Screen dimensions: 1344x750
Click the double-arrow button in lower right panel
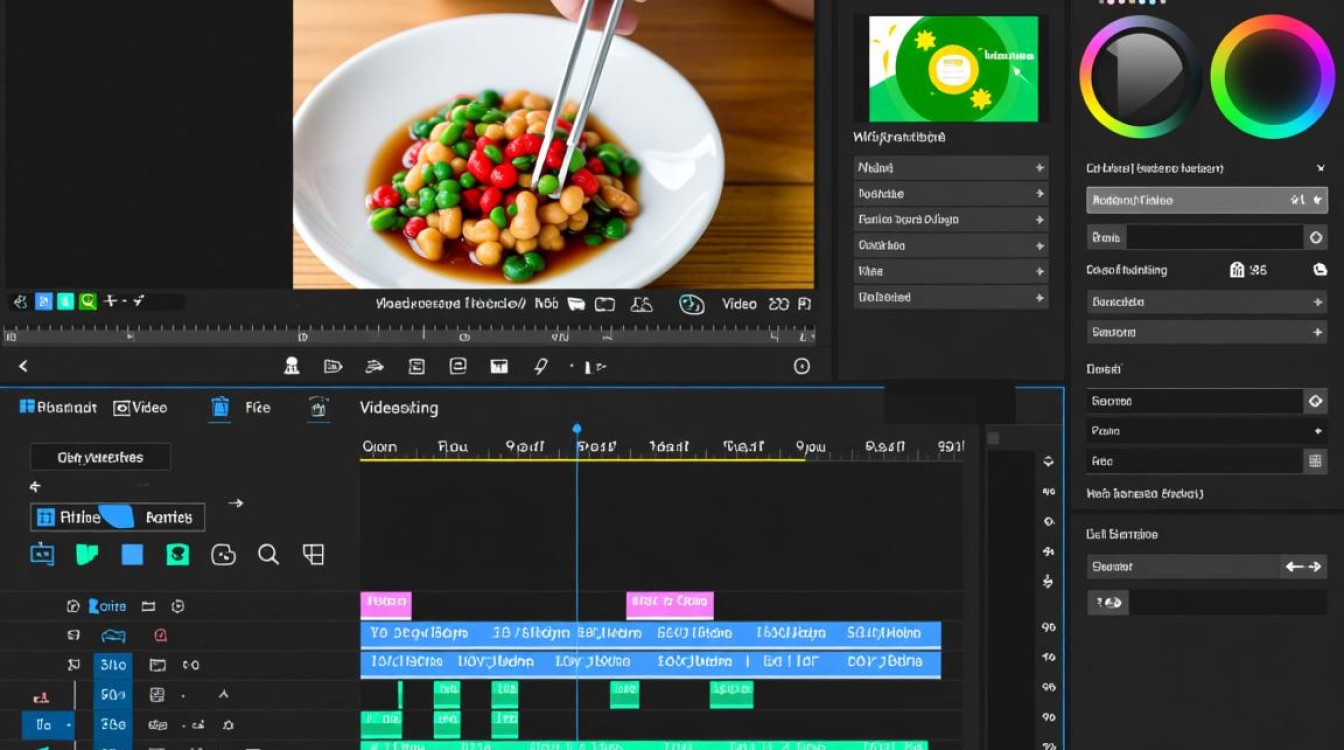pos(1303,567)
